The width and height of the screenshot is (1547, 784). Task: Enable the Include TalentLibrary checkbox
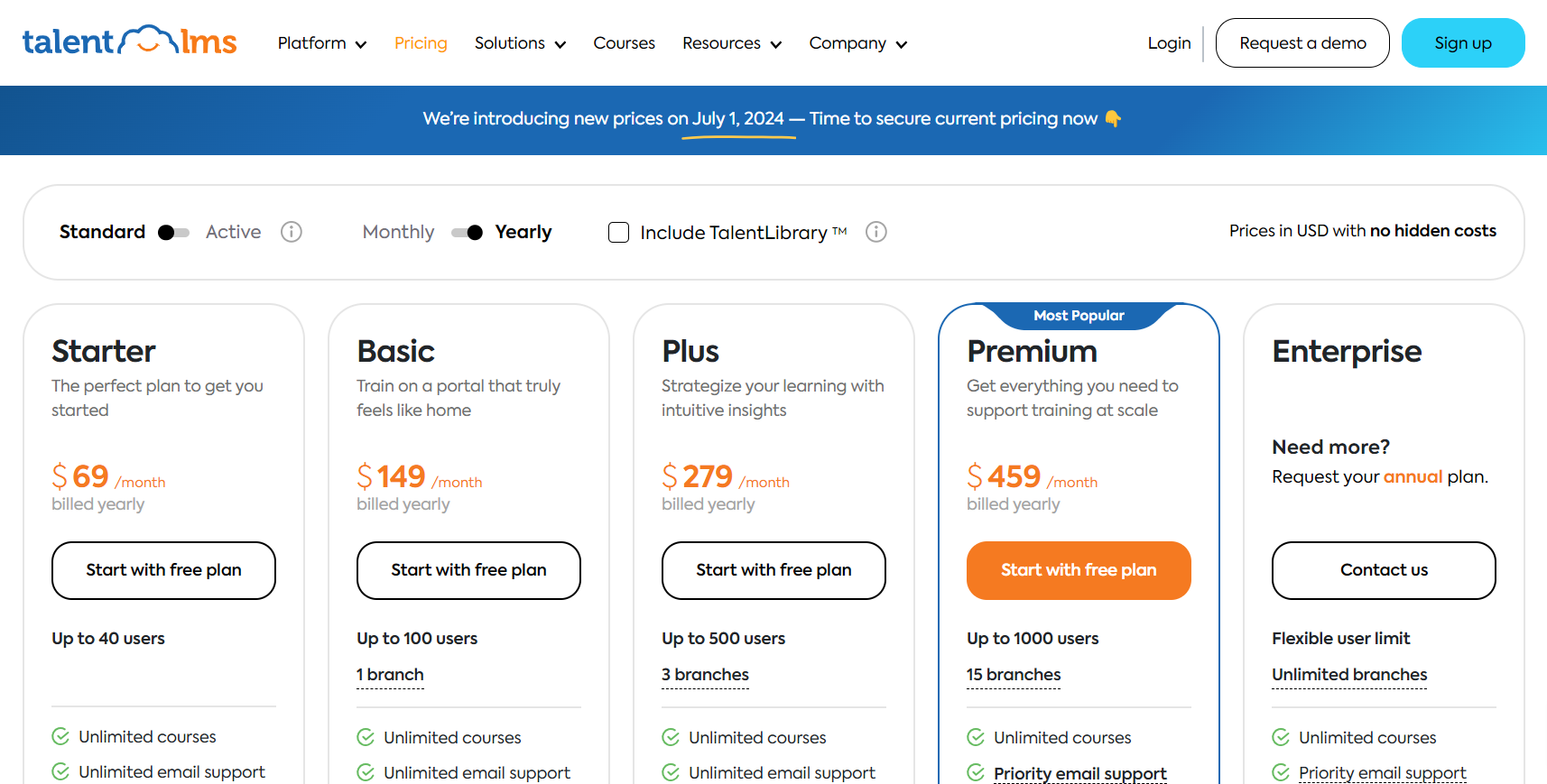[618, 232]
